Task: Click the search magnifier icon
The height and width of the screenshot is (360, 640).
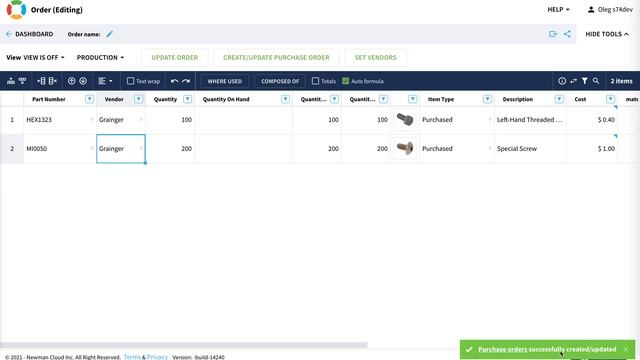Action: 596,81
